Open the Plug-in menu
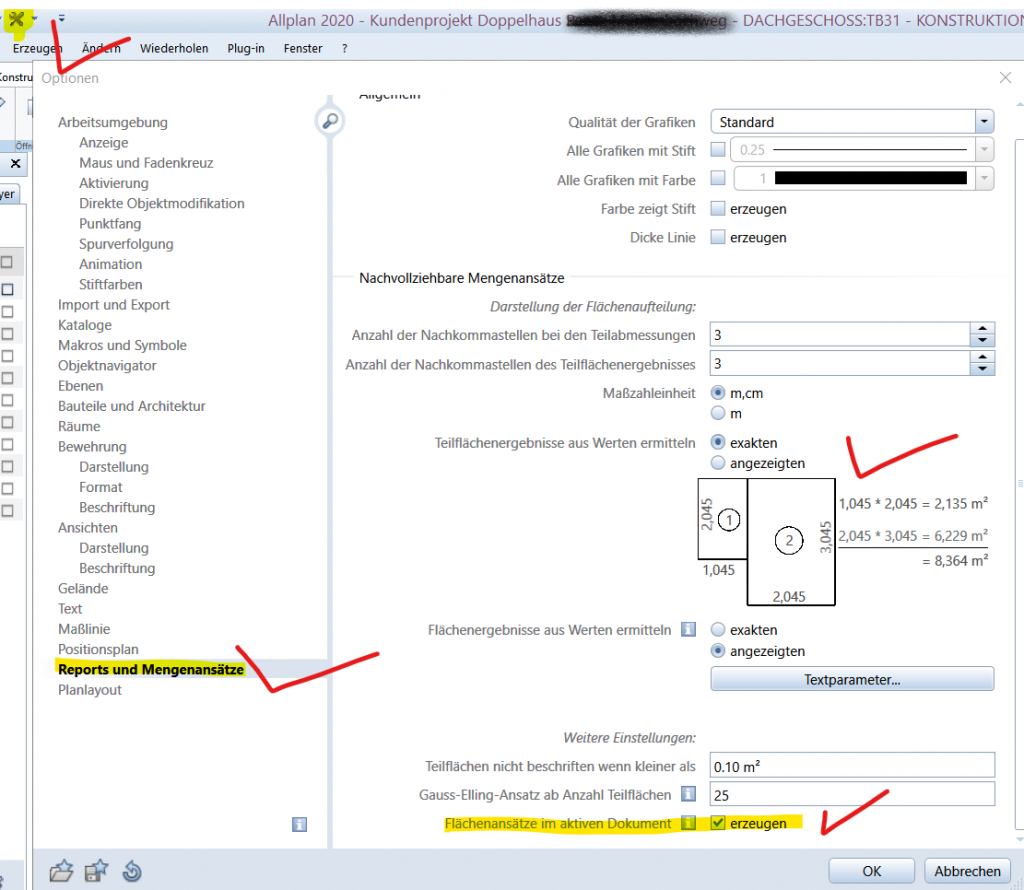The width and height of the screenshot is (1024, 890). point(246,47)
